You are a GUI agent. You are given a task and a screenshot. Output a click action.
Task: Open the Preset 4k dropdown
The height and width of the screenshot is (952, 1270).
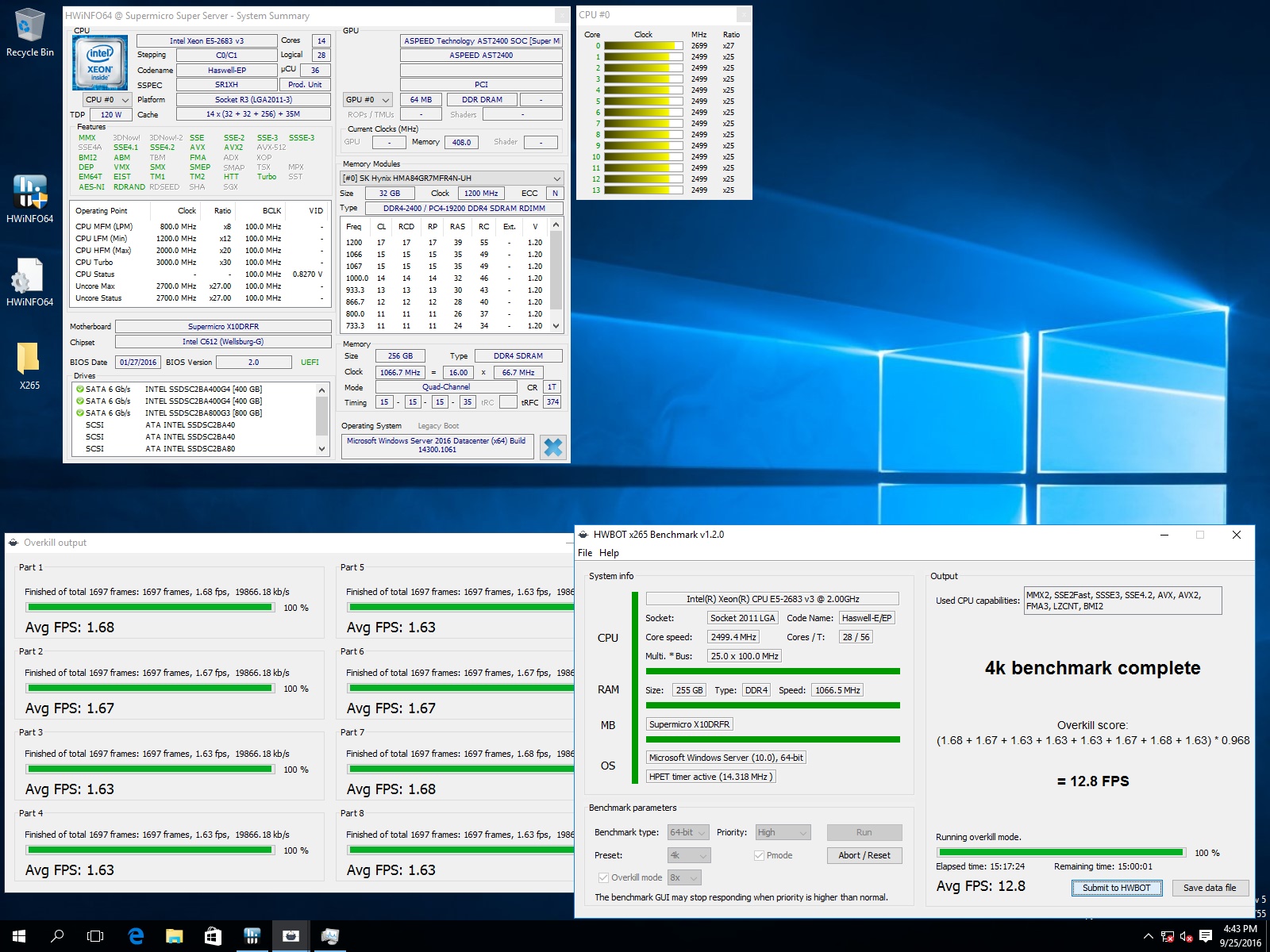click(x=689, y=855)
